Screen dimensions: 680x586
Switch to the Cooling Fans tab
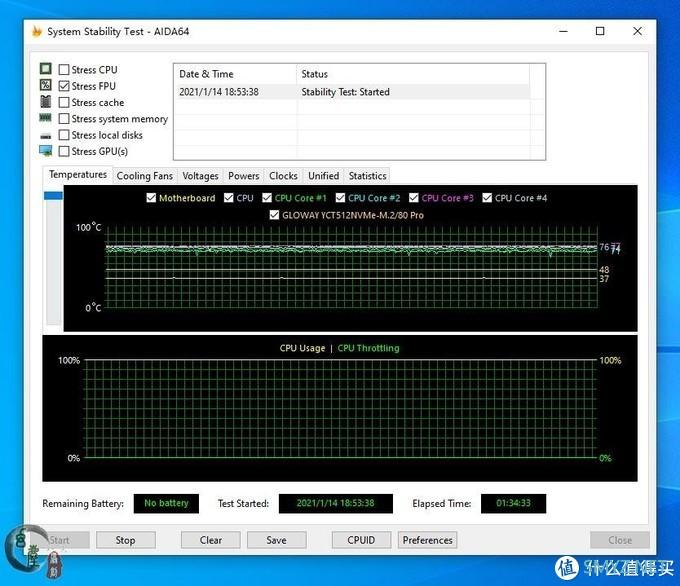pyautogui.click(x=145, y=176)
